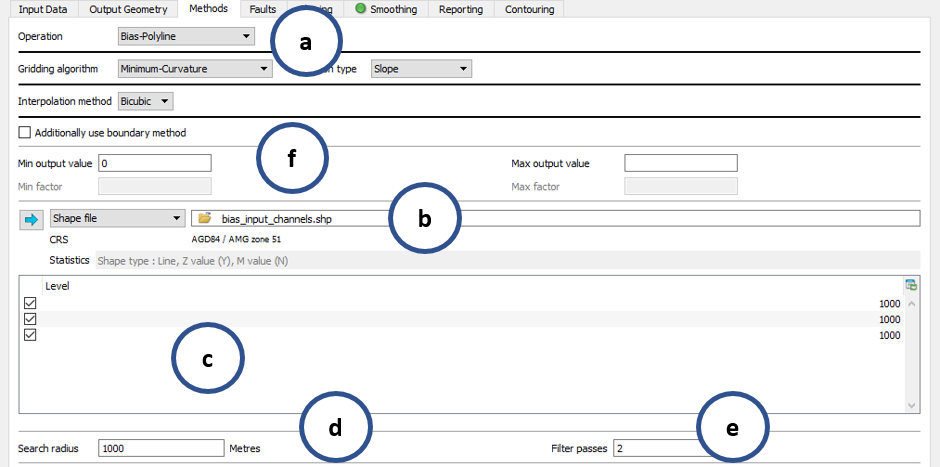Uncheck the first row checkbox in Level list
Viewport: 940px width, 467px height.
29,303
